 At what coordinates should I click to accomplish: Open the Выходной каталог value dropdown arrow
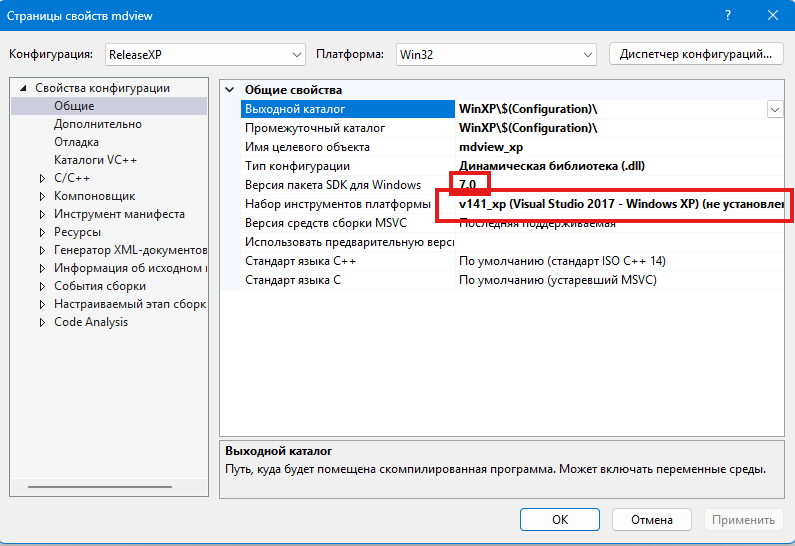point(775,109)
